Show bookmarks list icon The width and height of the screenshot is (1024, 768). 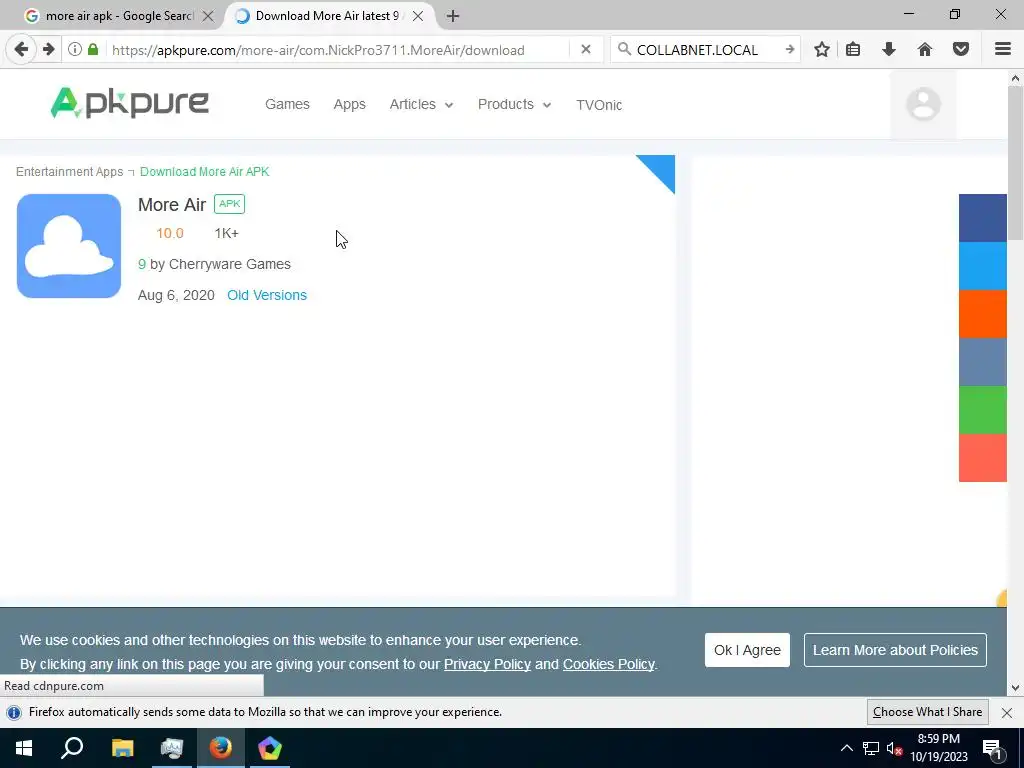pos(853,50)
